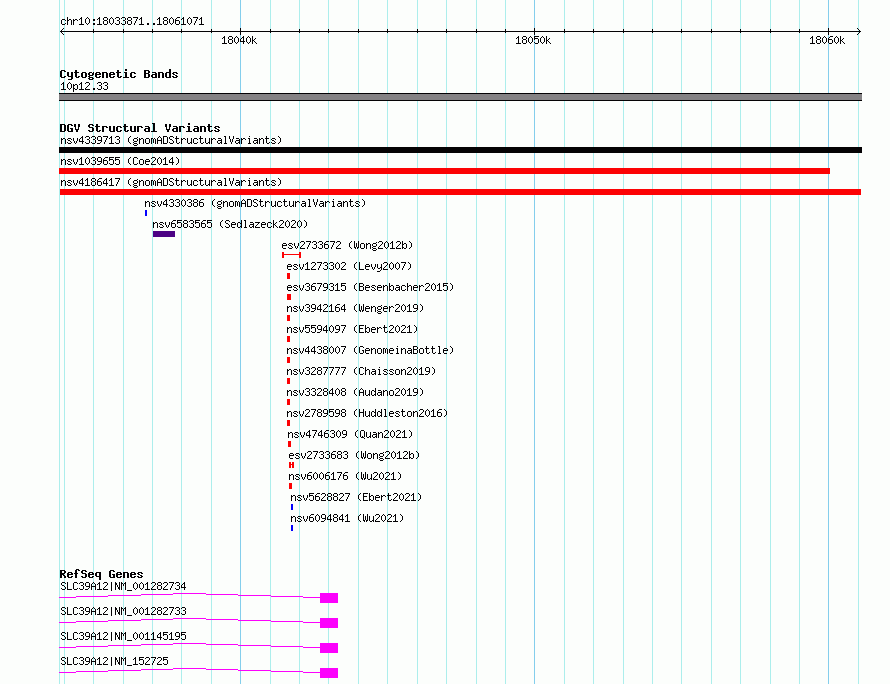The height and width of the screenshot is (684, 890).
Task: Open variant nsv4330386 gnomAD label
Action: click(x=255, y=203)
